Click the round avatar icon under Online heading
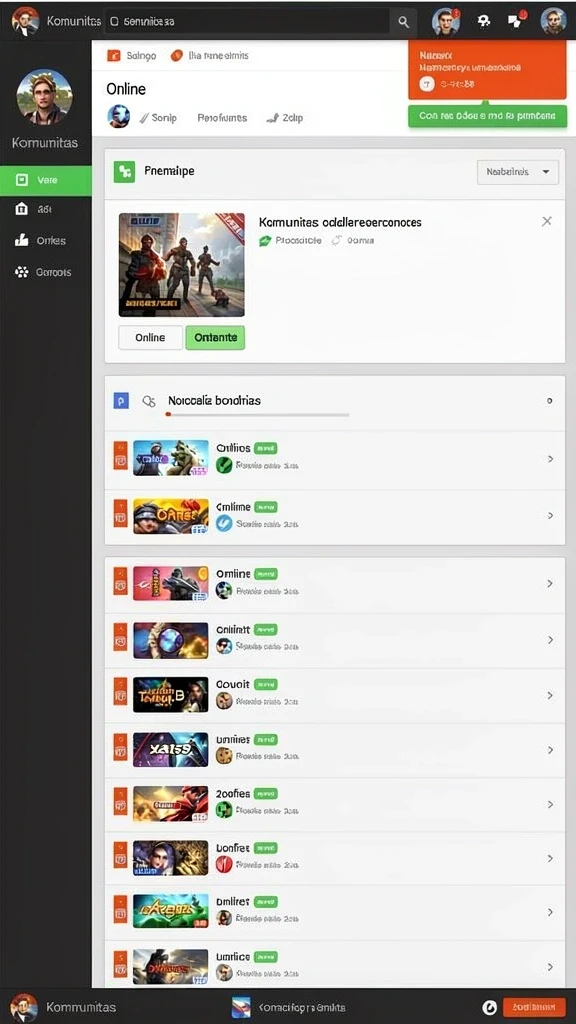 coord(118,116)
